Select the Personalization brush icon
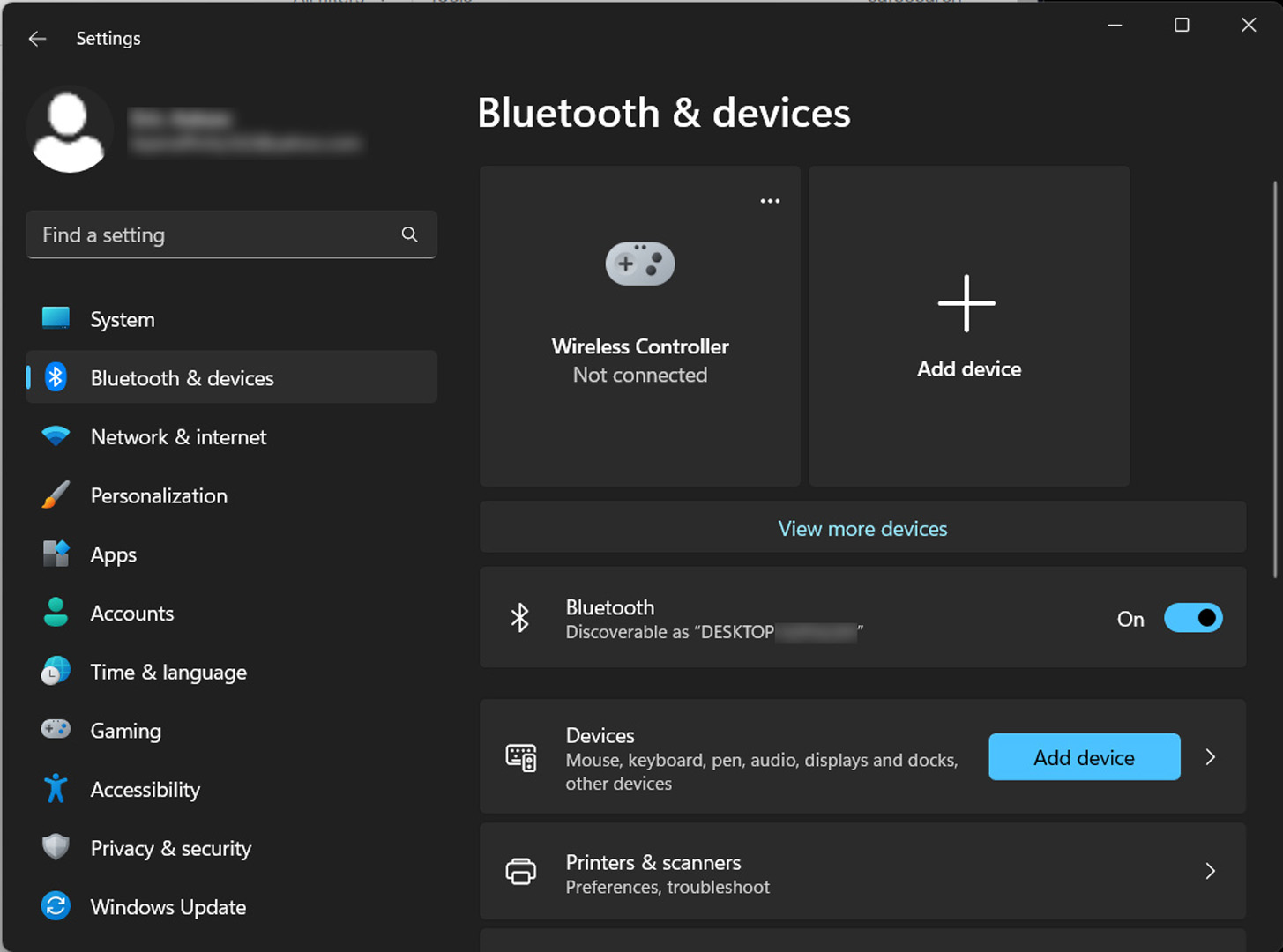Viewport: 1283px width, 952px height. click(x=56, y=495)
